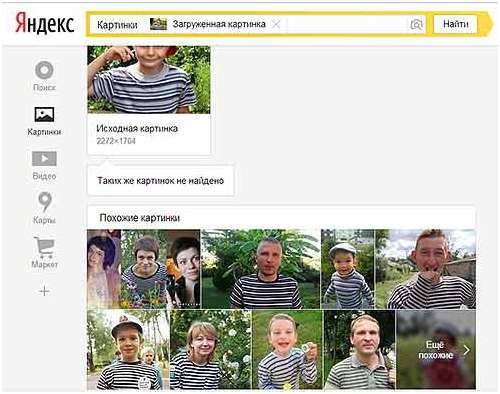
Task: Click the Найти button
Action: click(x=455, y=24)
